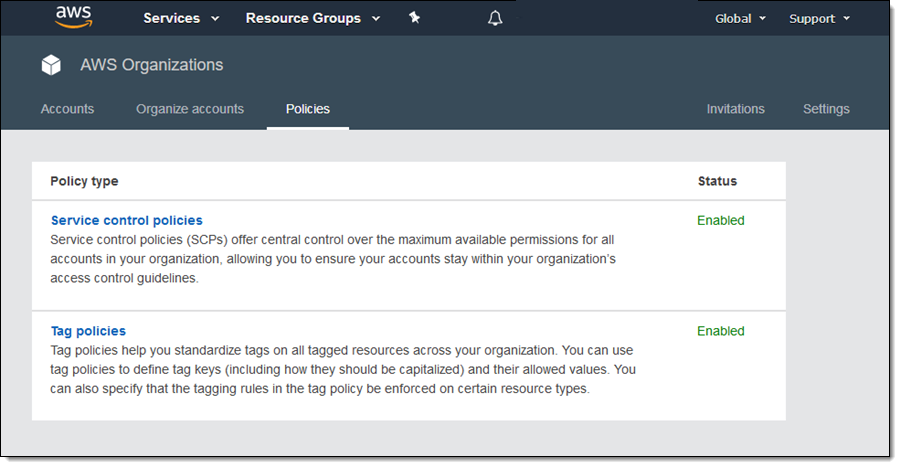Click Enabled status for Service control policies

720,220
